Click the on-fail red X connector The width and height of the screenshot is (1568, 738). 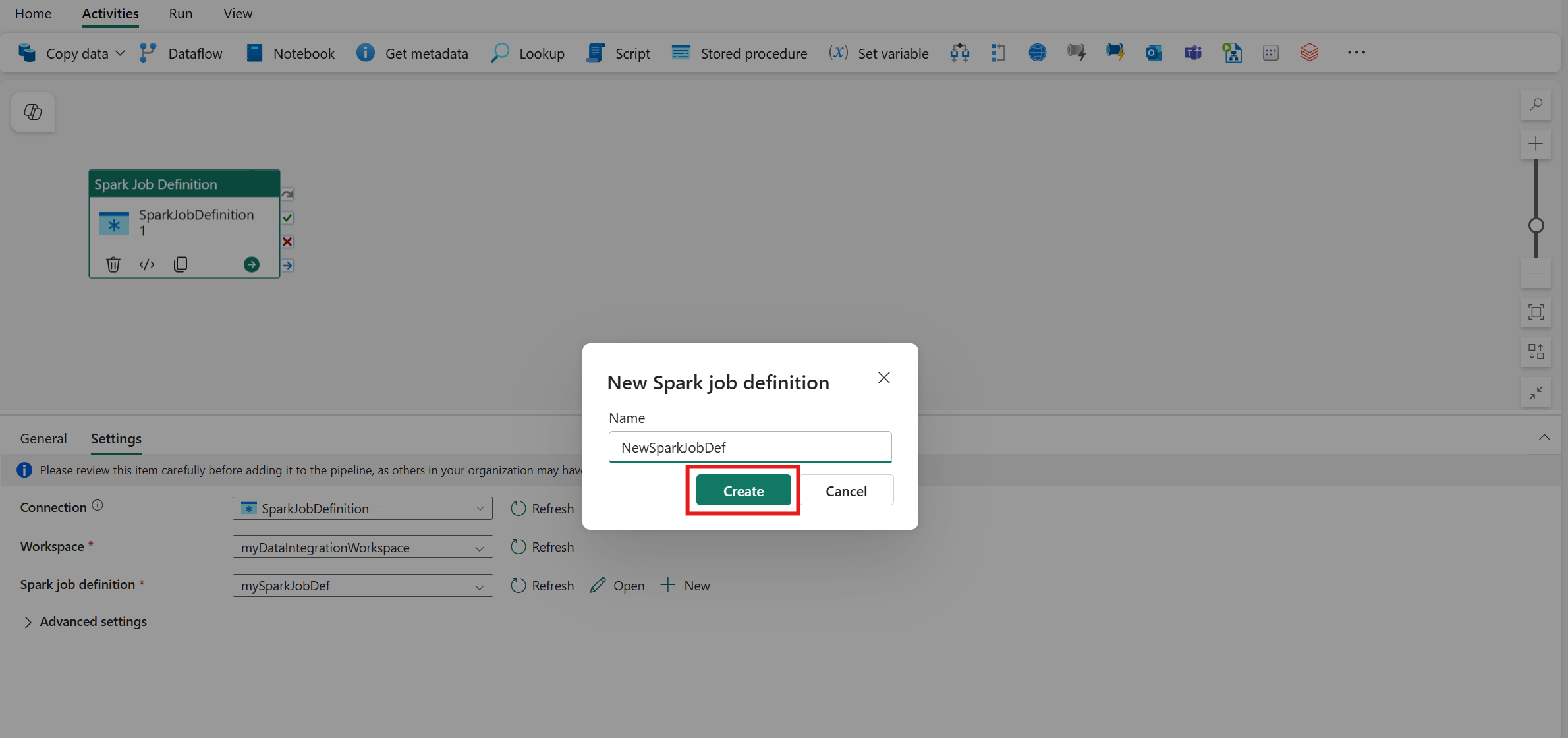[288, 242]
